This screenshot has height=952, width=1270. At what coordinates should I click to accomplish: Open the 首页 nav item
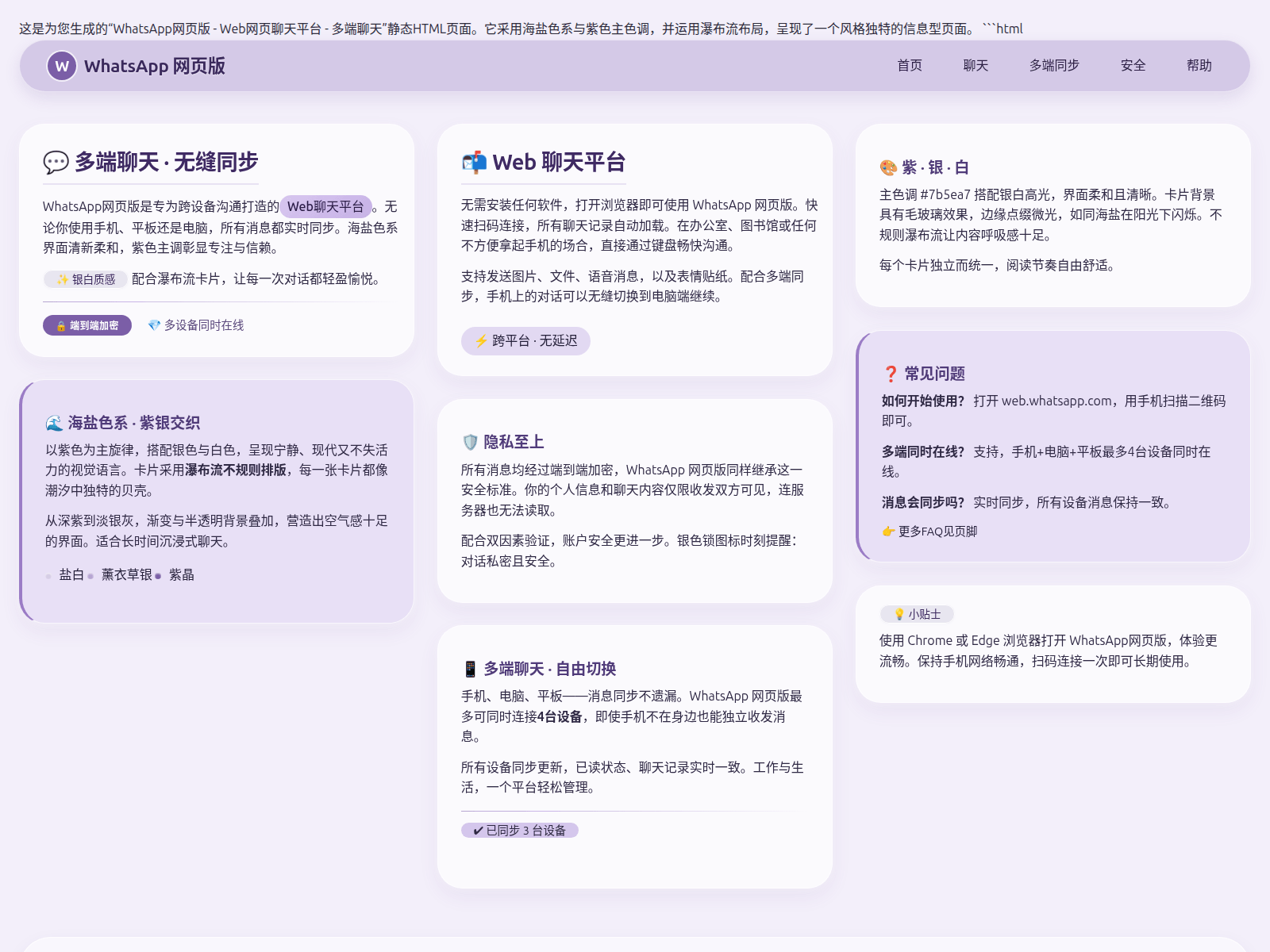coord(910,66)
